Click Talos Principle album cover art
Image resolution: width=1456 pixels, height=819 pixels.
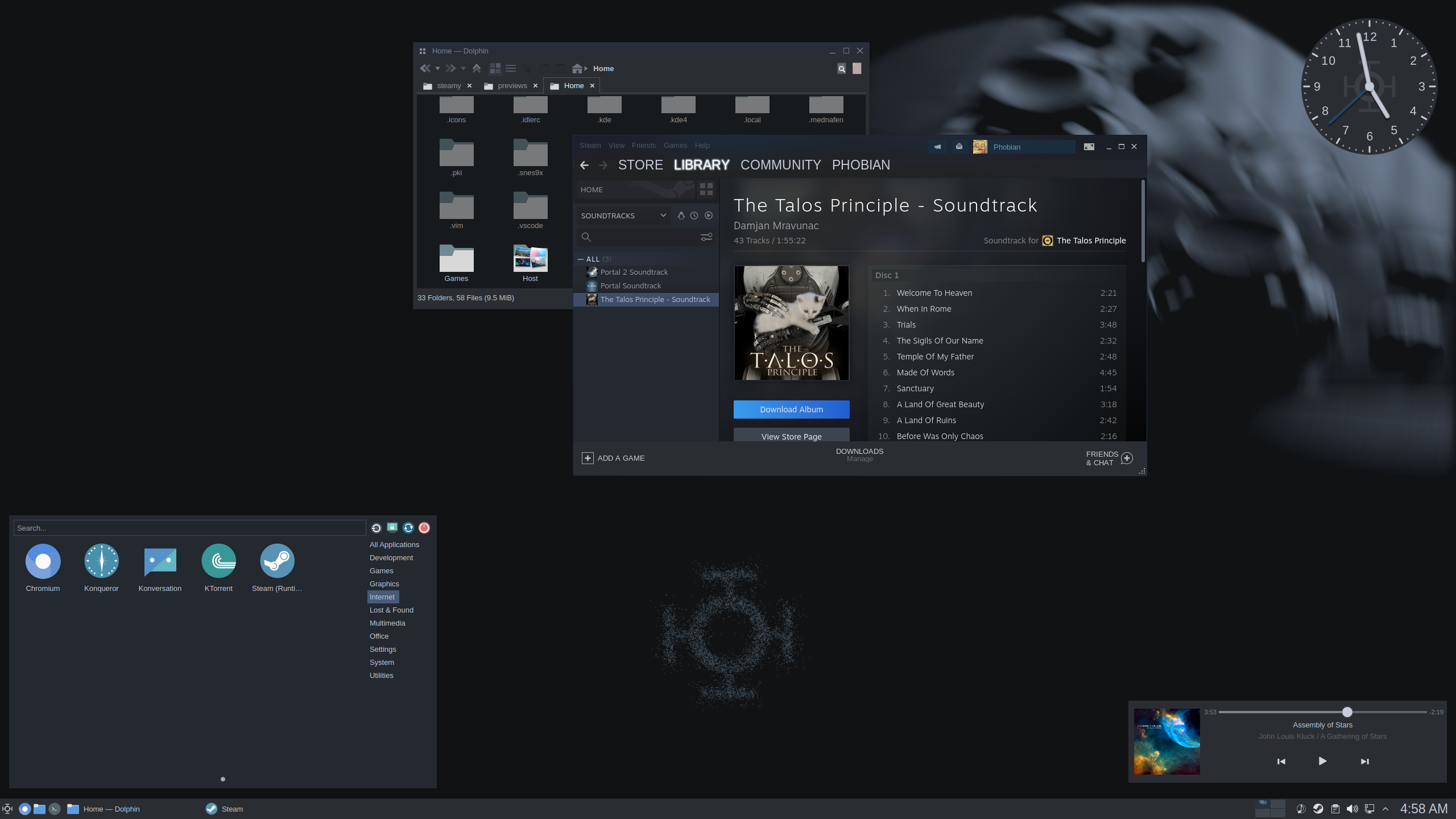tap(791, 323)
